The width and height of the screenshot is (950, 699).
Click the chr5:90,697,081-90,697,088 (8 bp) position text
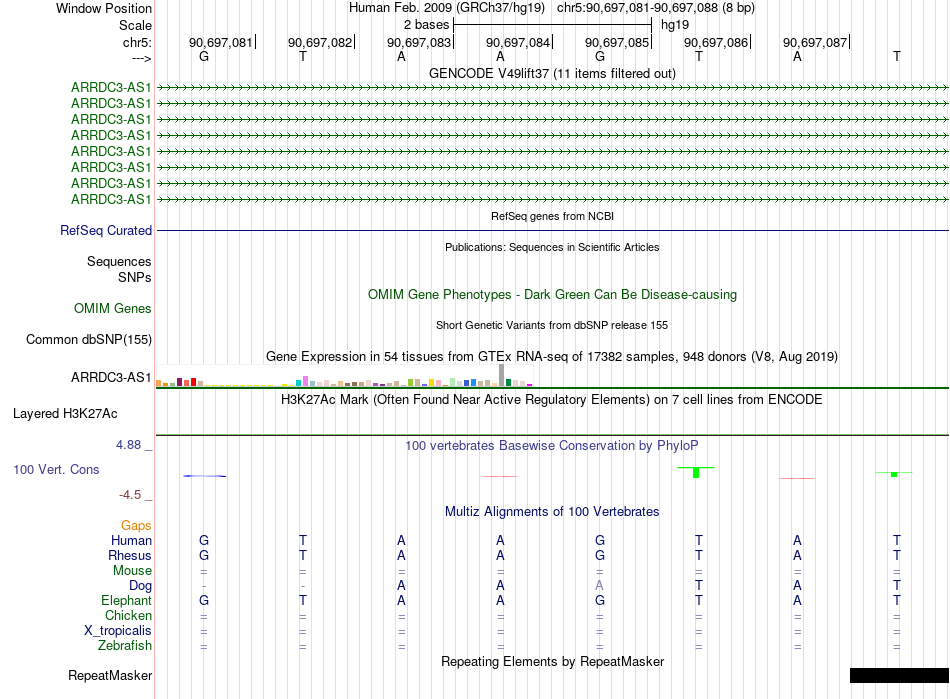pos(656,8)
